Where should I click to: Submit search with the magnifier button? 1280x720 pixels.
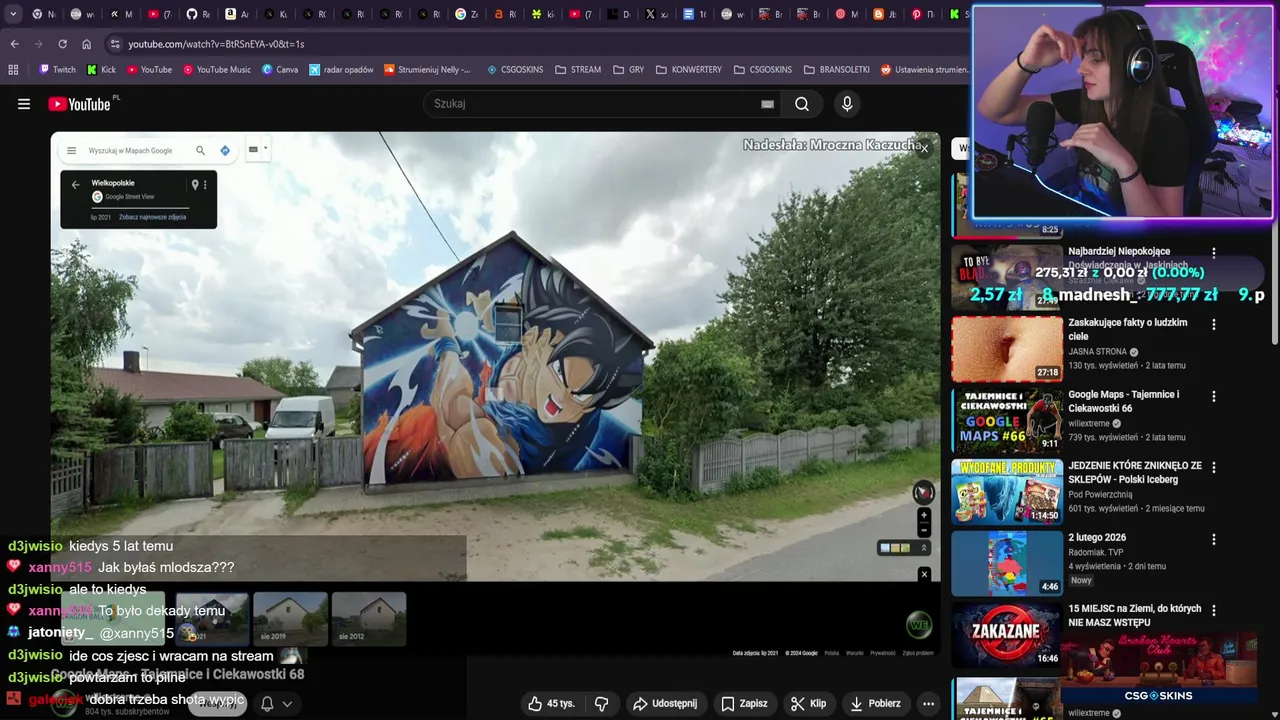(x=802, y=104)
